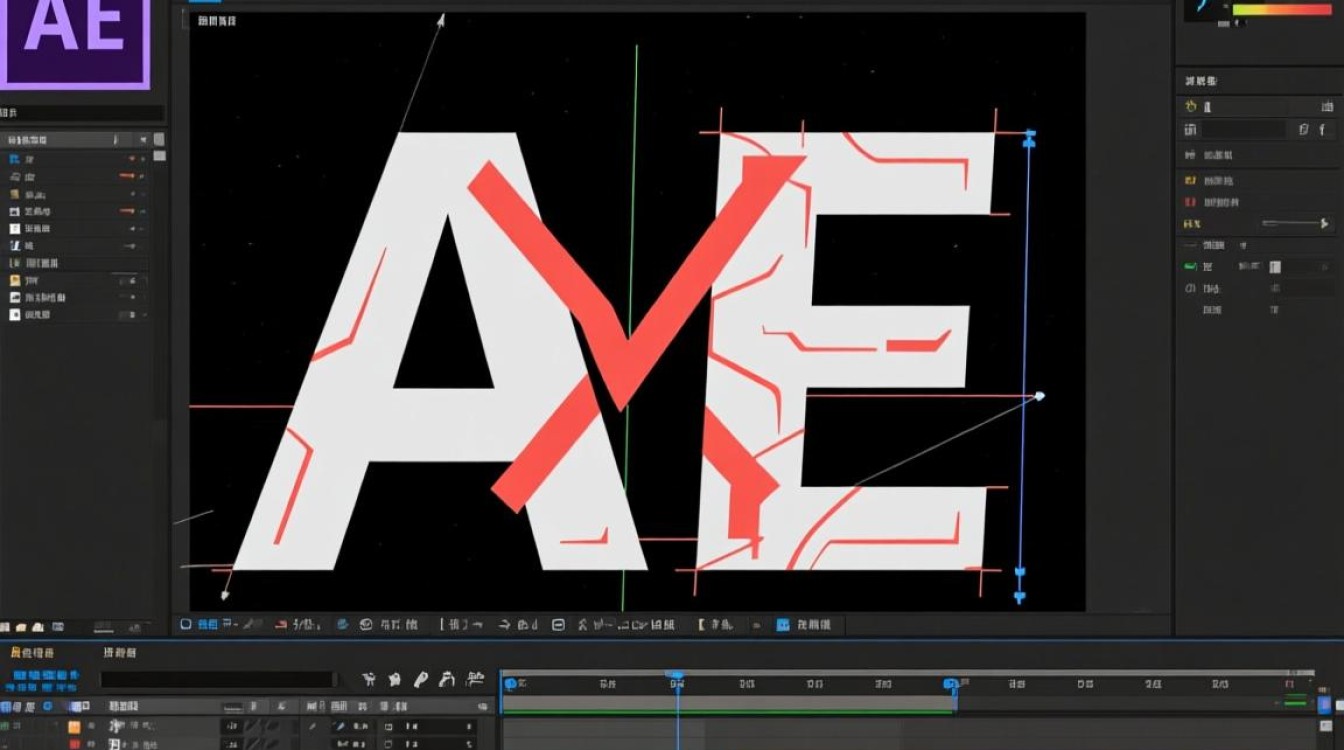Focus the timeline panel search field
Screen dimensions: 1344x750
[217, 680]
